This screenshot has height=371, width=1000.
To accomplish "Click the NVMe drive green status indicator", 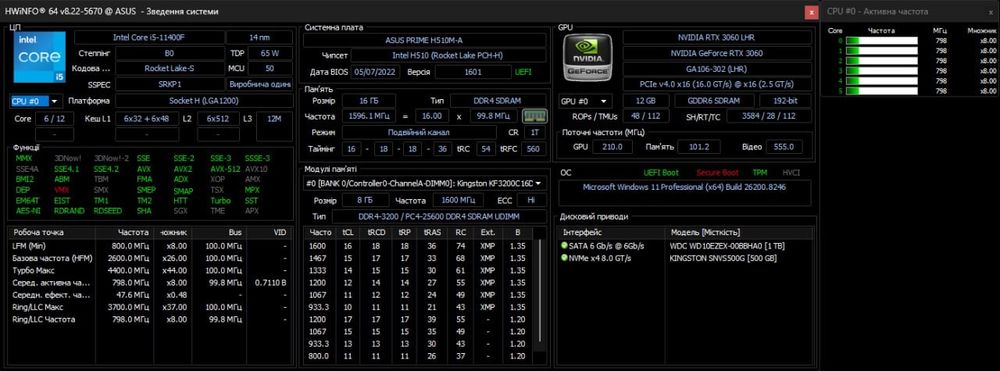I will pos(564,258).
